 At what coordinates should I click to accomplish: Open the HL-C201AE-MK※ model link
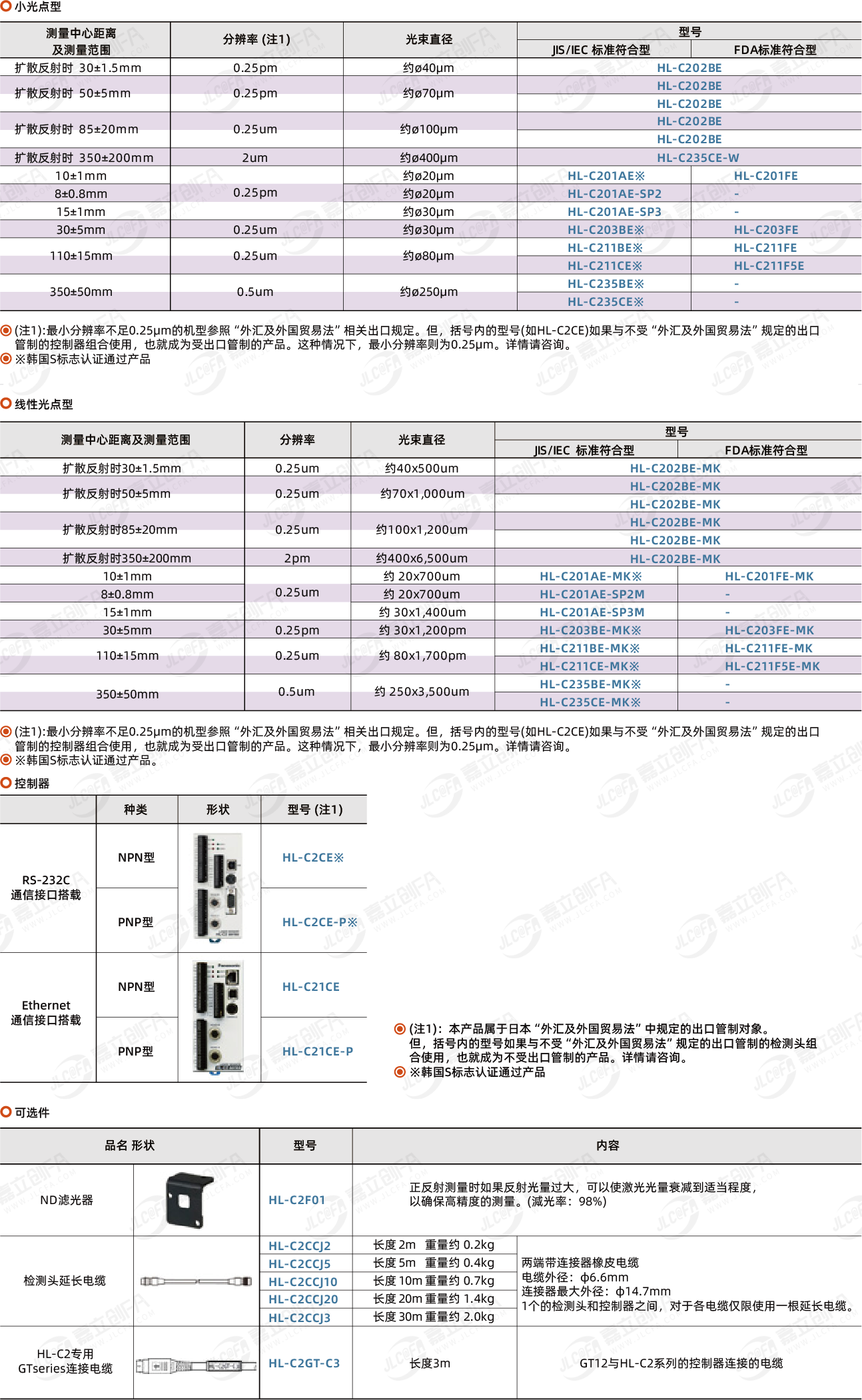590,576
